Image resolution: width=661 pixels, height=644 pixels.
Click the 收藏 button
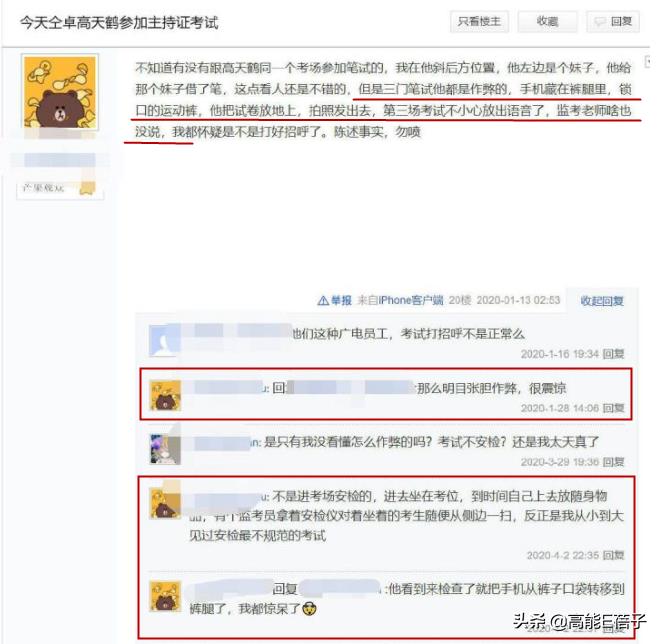[x=547, y=21]
